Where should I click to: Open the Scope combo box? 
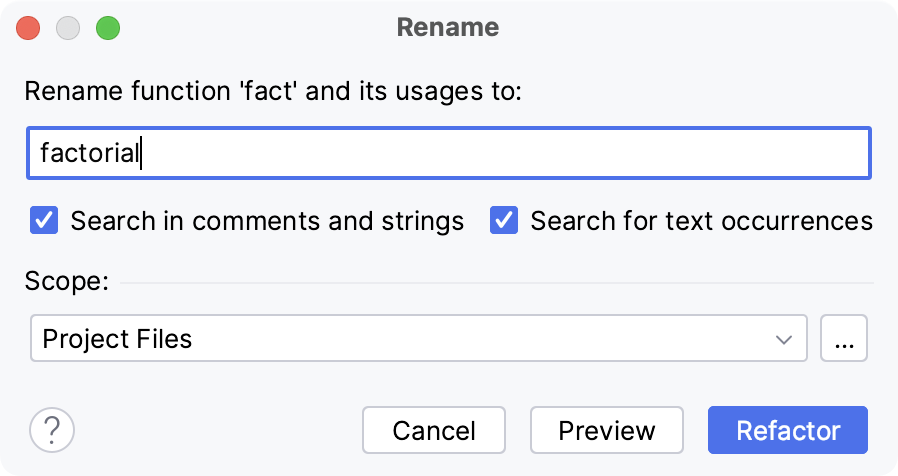coord(418,339)
